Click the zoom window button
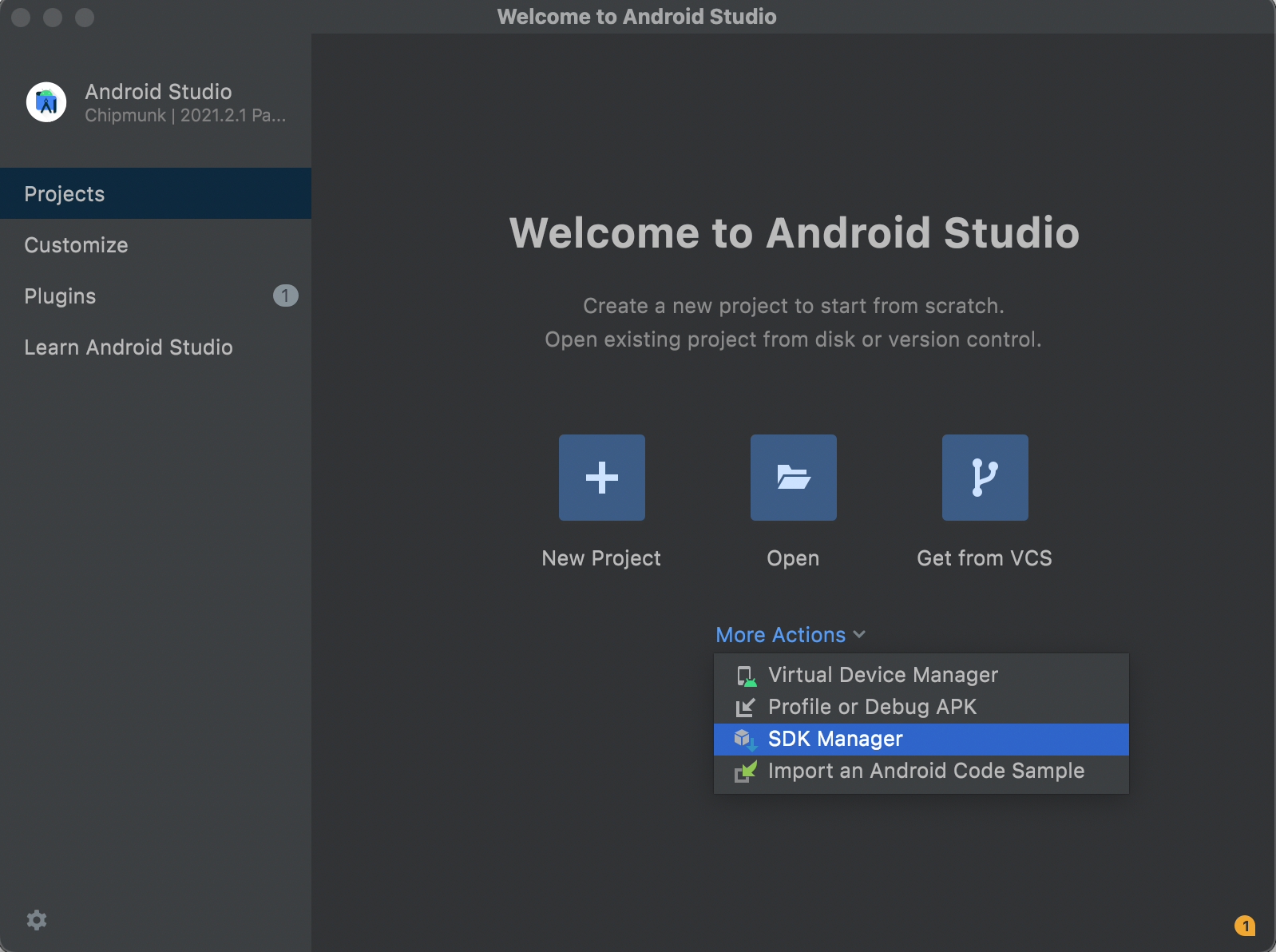 coord(85,18)
